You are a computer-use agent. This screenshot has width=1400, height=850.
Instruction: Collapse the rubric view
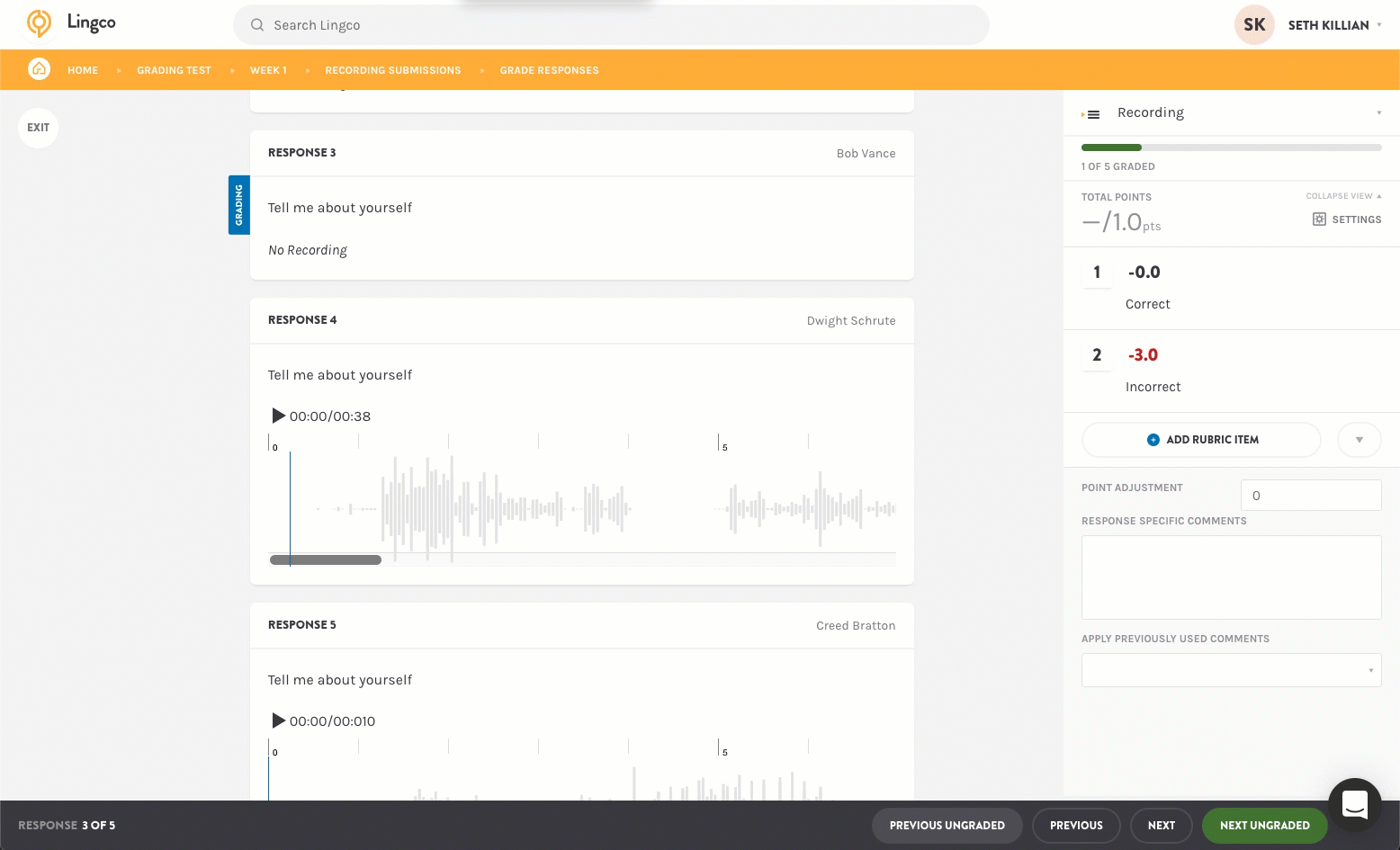click(x=1342, y=196)
